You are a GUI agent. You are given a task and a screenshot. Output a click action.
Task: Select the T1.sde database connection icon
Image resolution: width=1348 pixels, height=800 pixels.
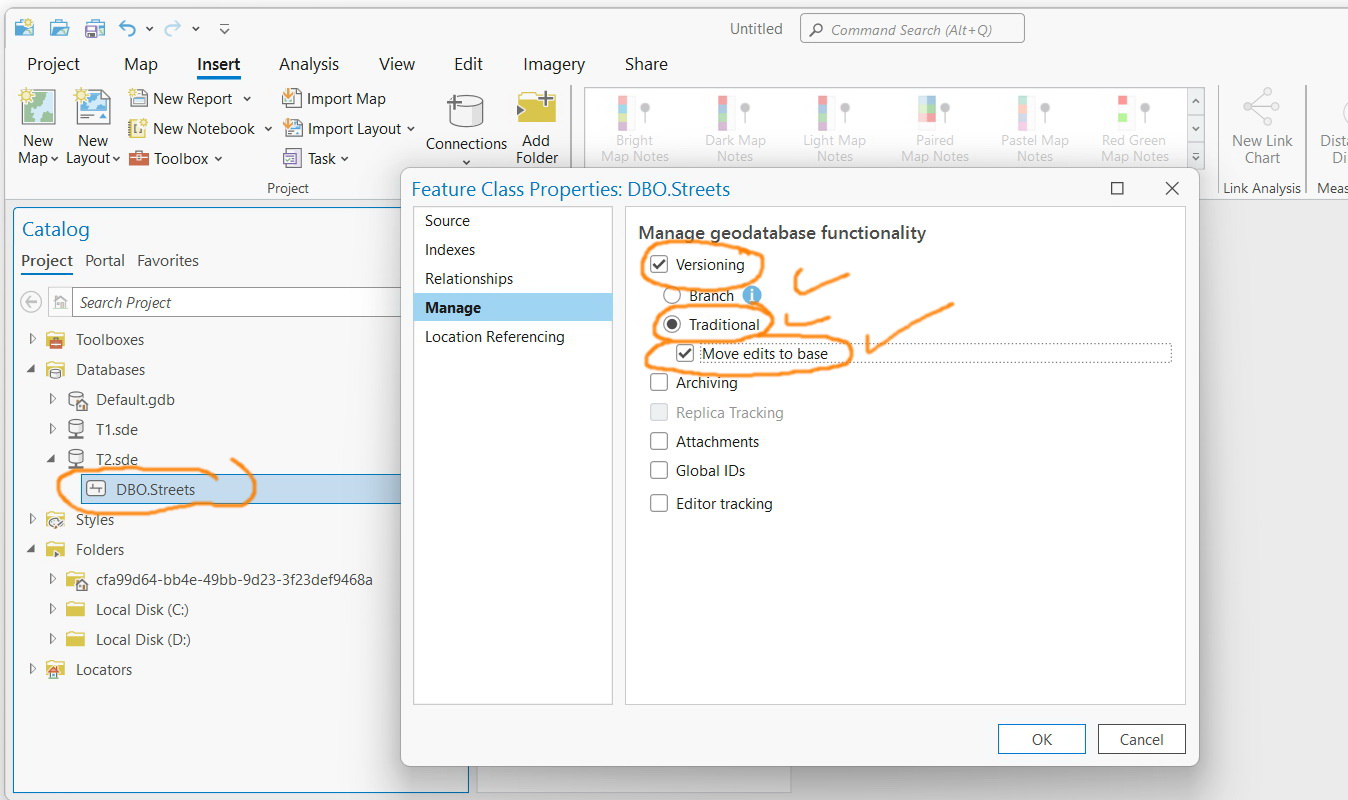76,429
